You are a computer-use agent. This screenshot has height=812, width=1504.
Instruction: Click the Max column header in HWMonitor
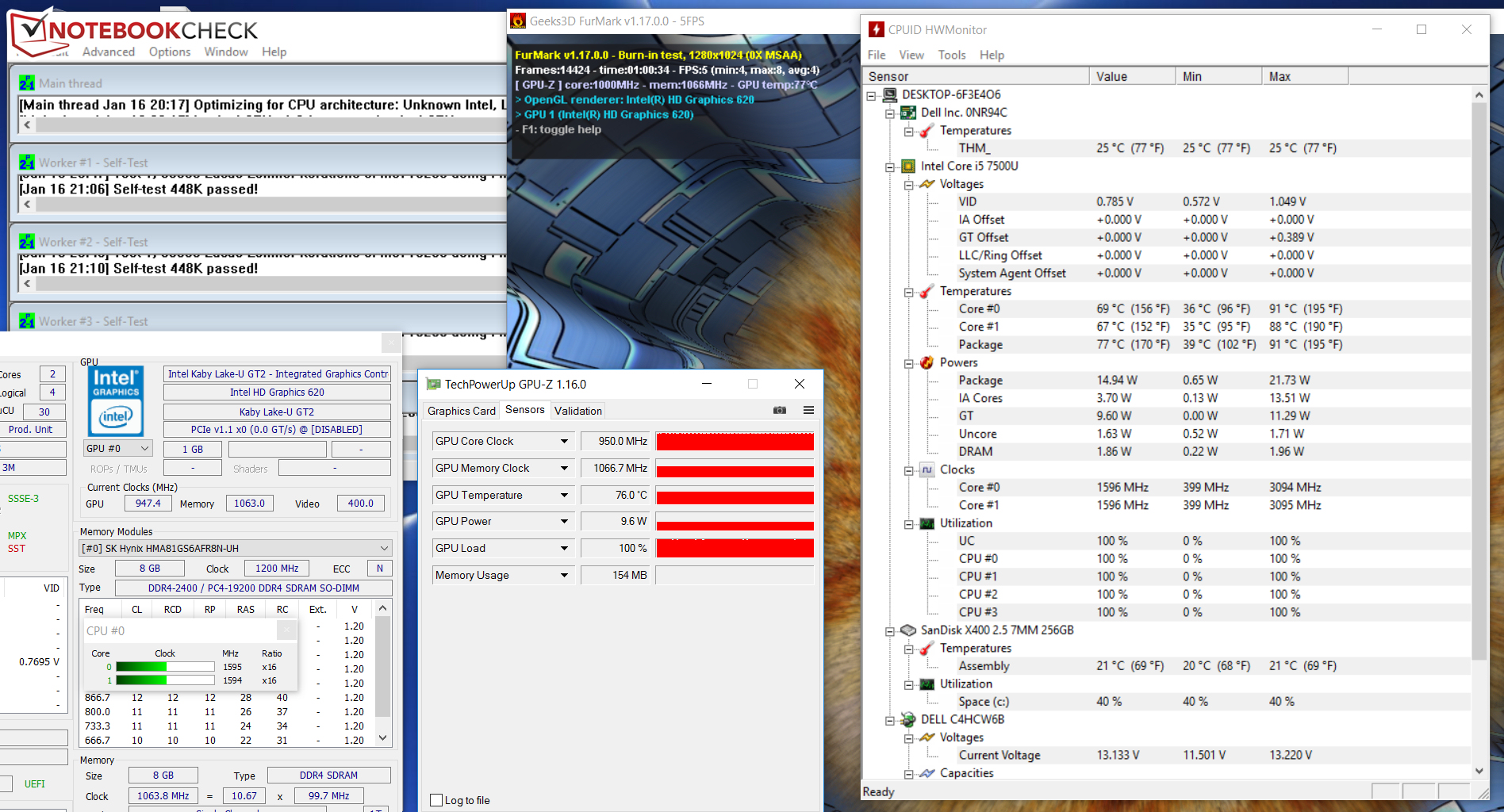click(1305, 76)
